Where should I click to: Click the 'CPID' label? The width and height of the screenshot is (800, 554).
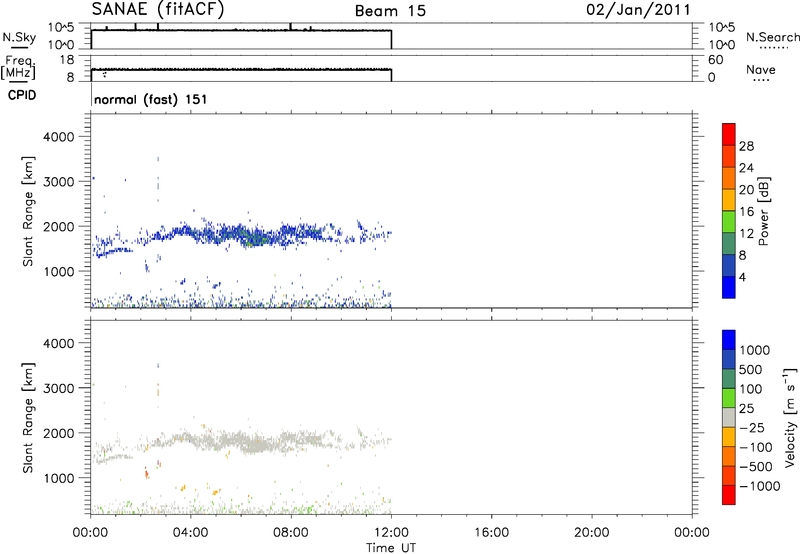click(22, 95)
